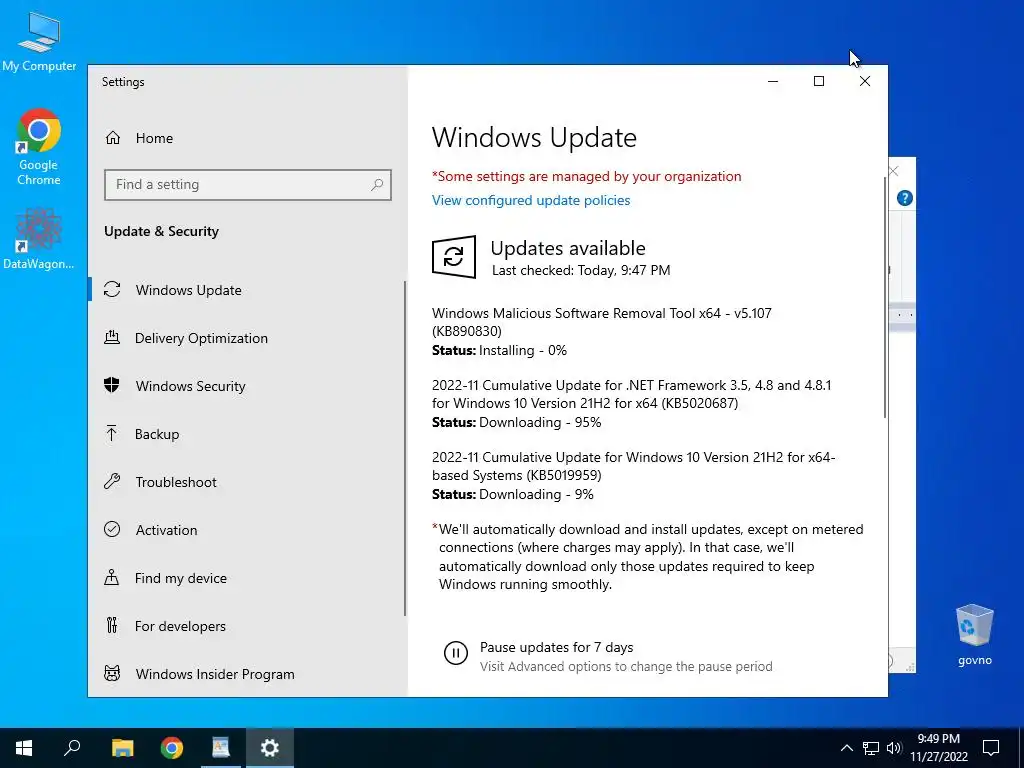1024x768 pixels.
Task: Click the Settings sidebar scrollbar
Action: [x=405, y=448]
